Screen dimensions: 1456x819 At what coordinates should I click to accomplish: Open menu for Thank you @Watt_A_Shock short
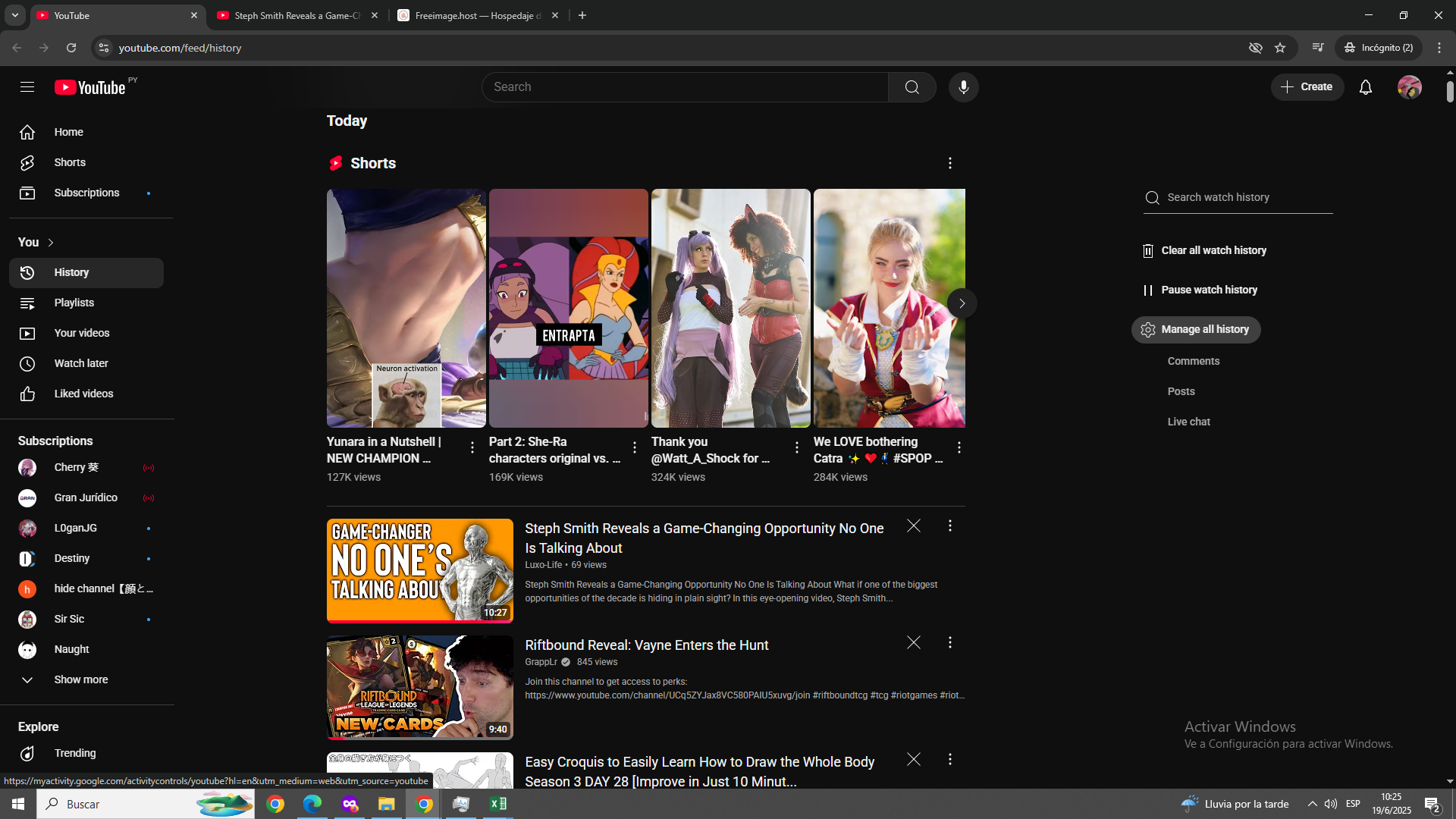pyautogui.click(x=797, y=448)
